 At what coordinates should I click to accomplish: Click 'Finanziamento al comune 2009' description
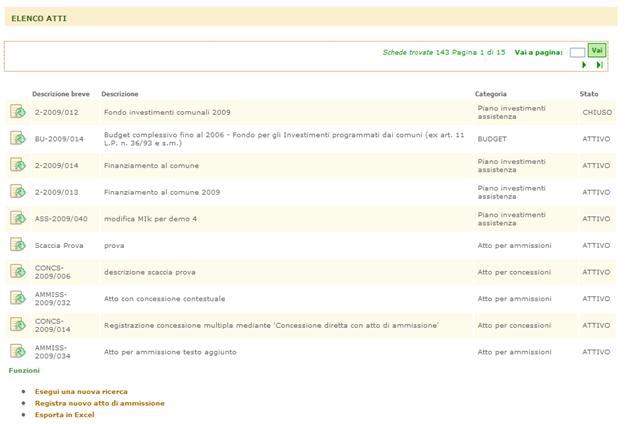(x=162, y=192)
